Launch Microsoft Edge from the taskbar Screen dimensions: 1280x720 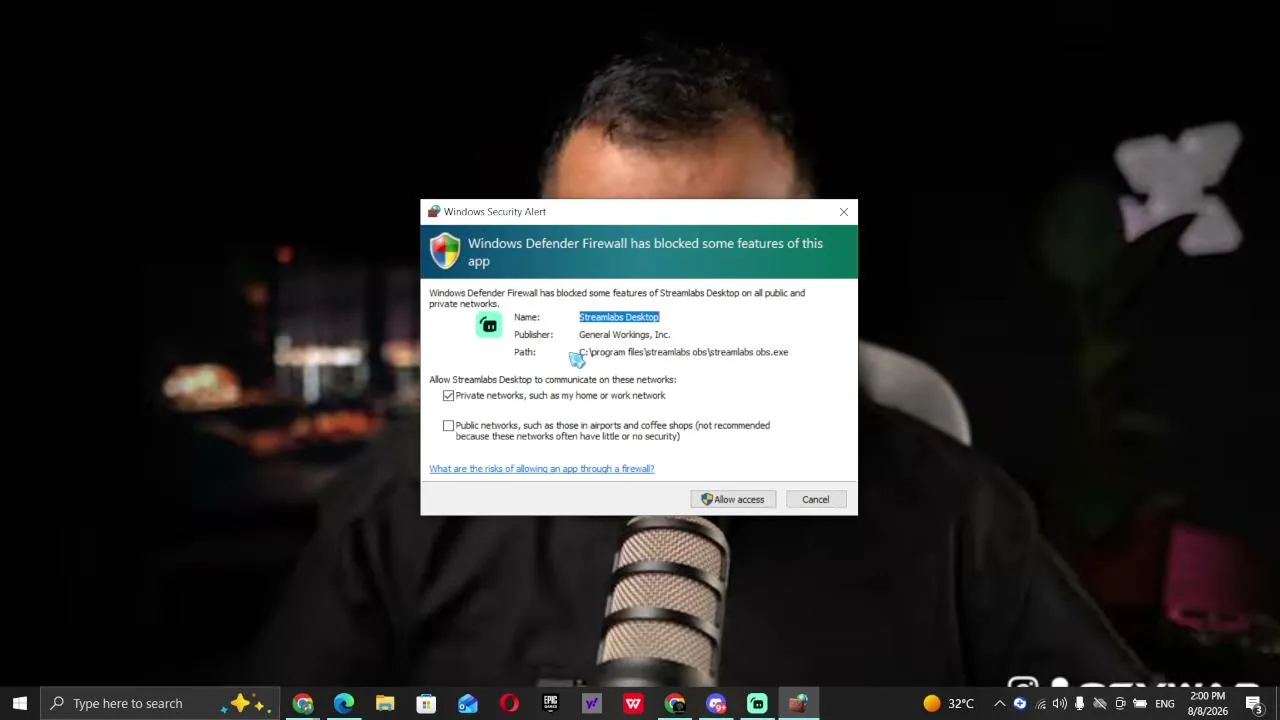pyautogui.click(x=344, y=704)
